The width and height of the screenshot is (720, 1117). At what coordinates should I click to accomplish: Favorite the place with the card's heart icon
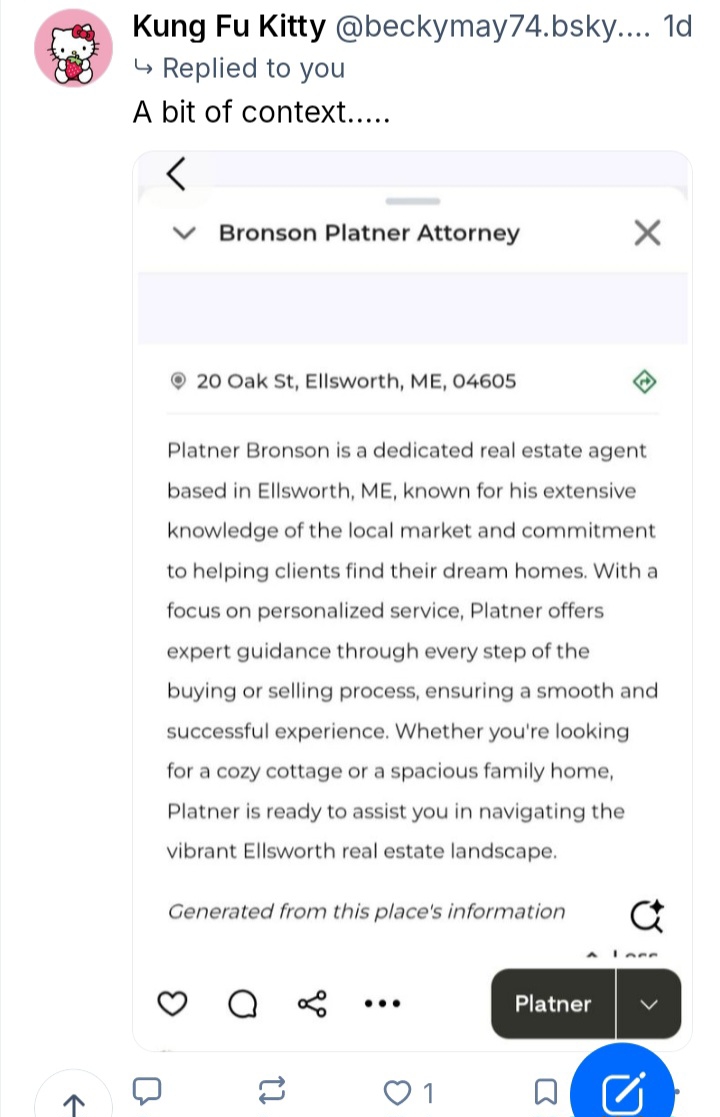point(174,1004)
